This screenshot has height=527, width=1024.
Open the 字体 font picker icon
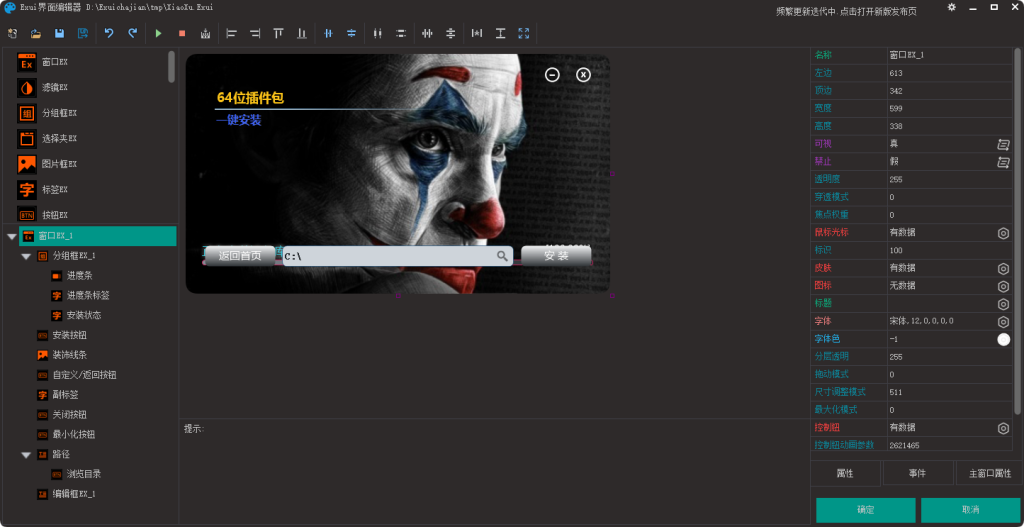[1003, 321]
